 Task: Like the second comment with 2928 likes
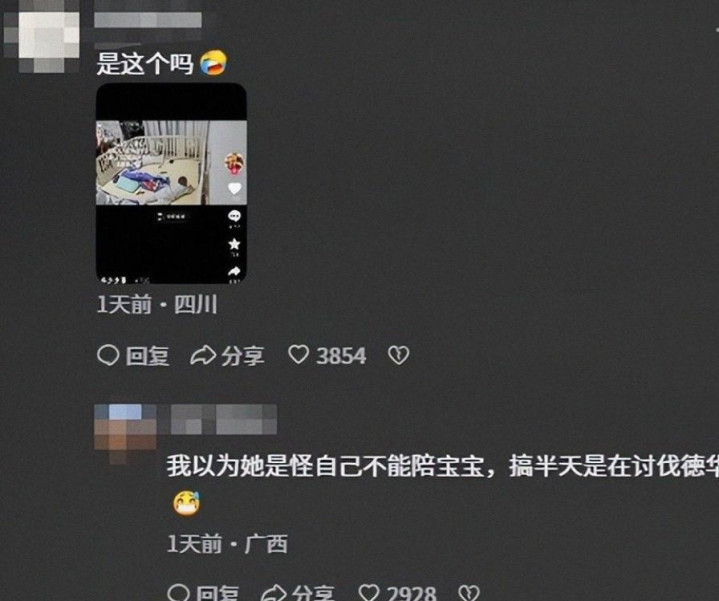tap(369, 593)
